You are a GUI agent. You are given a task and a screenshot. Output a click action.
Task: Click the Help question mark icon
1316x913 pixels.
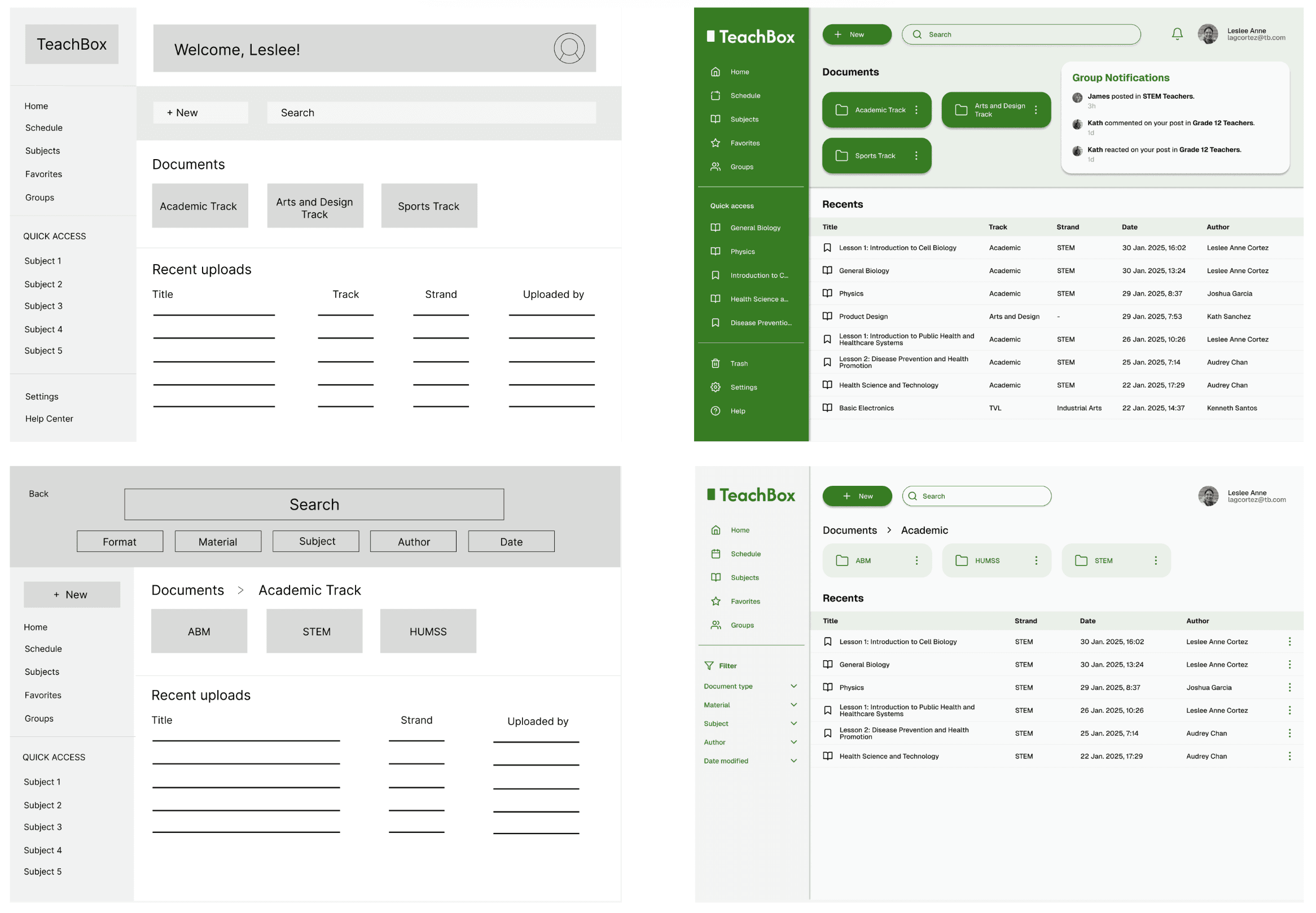tap(716, 411)
